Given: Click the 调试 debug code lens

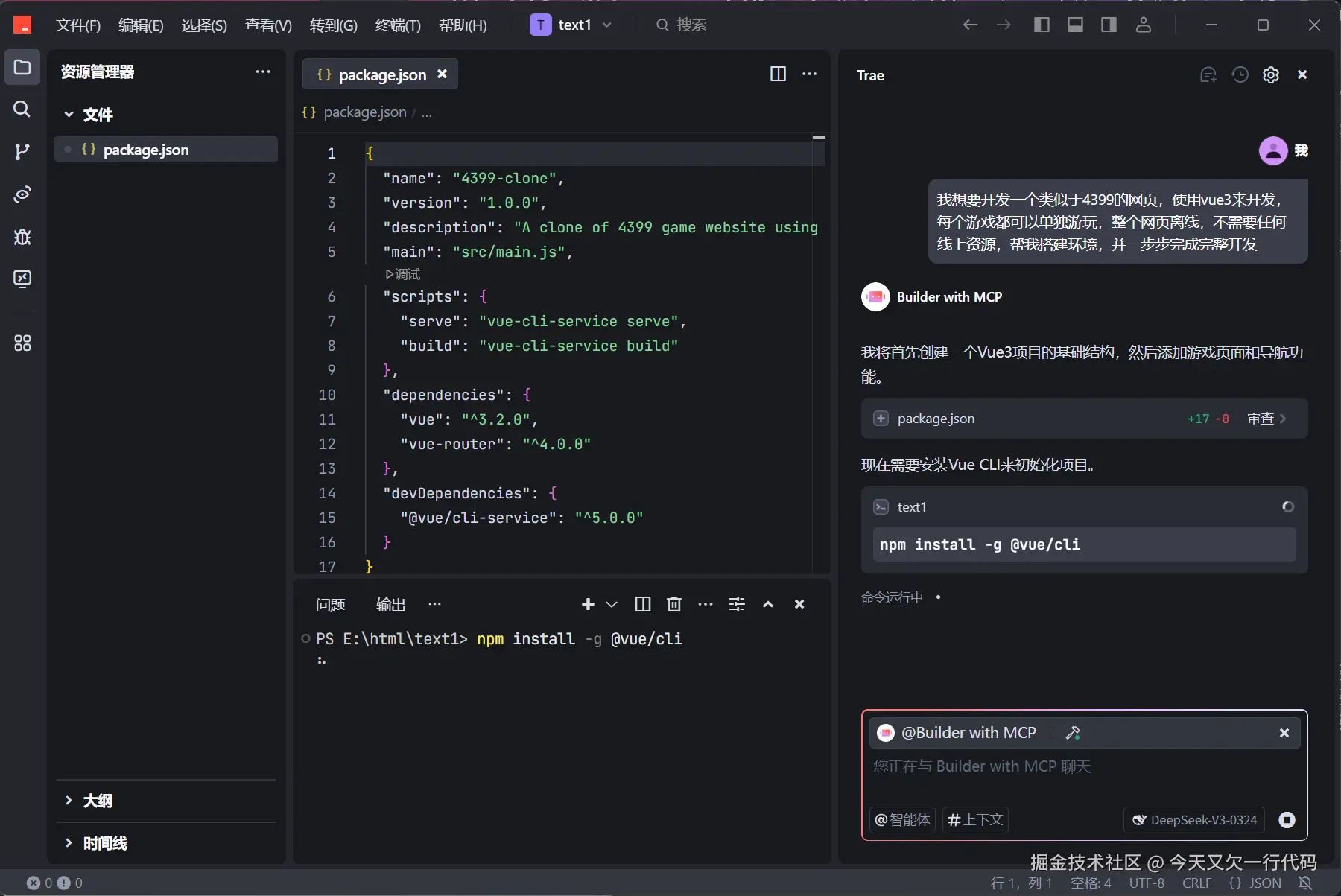Looking at the screenshot, I should pos(403,274).
